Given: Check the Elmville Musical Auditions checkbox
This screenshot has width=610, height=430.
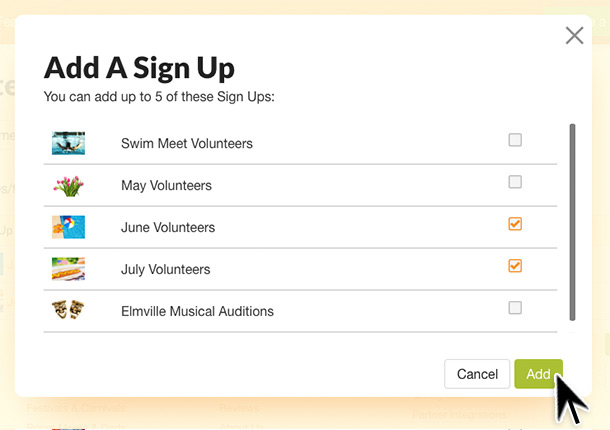Looking at the screenshot, I should [x=515, y=308].
